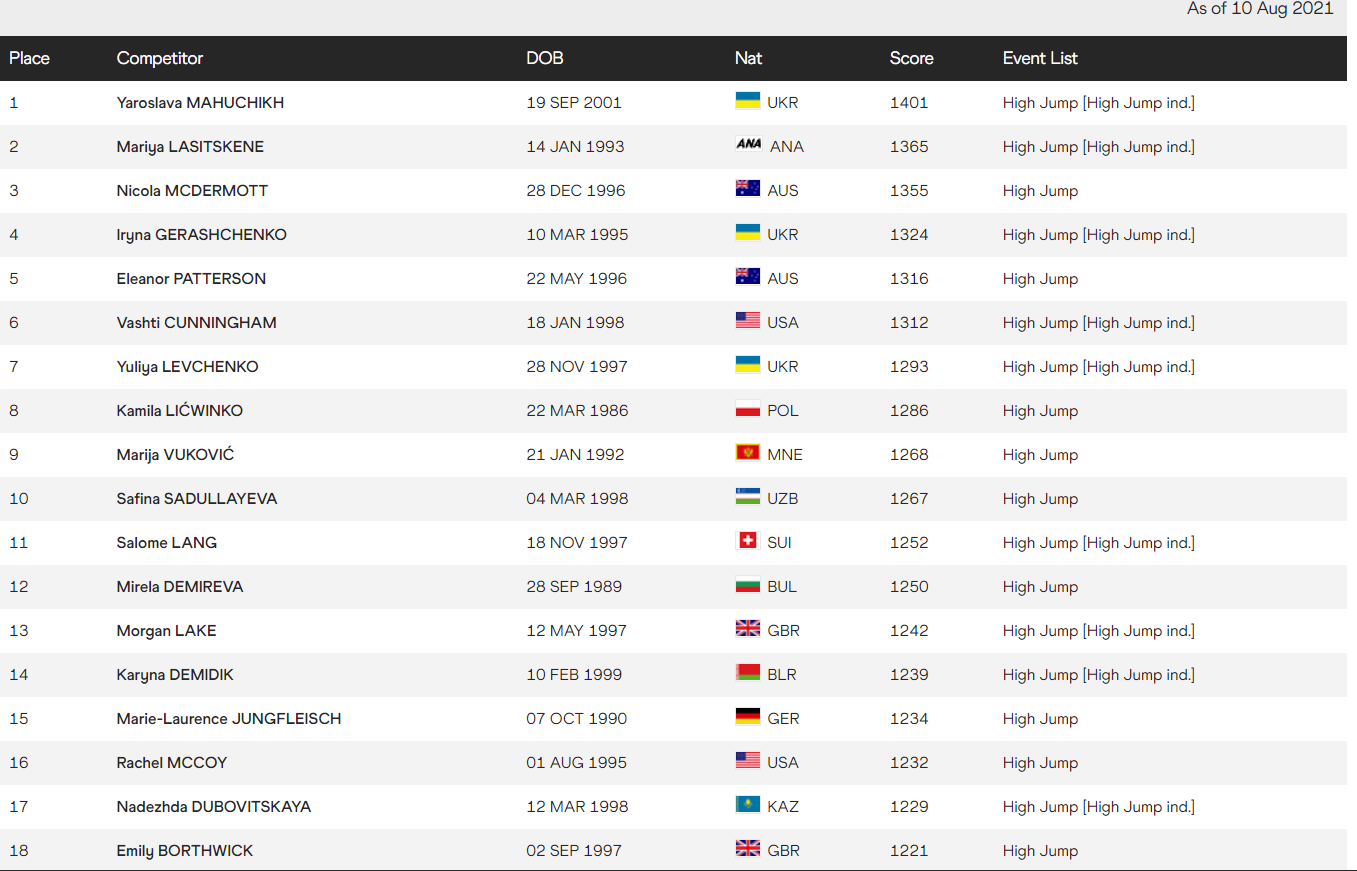This screenshot has width=1357, height=871.
Task: Click Emily BORTHWICK's name
Action: point(184,851)
